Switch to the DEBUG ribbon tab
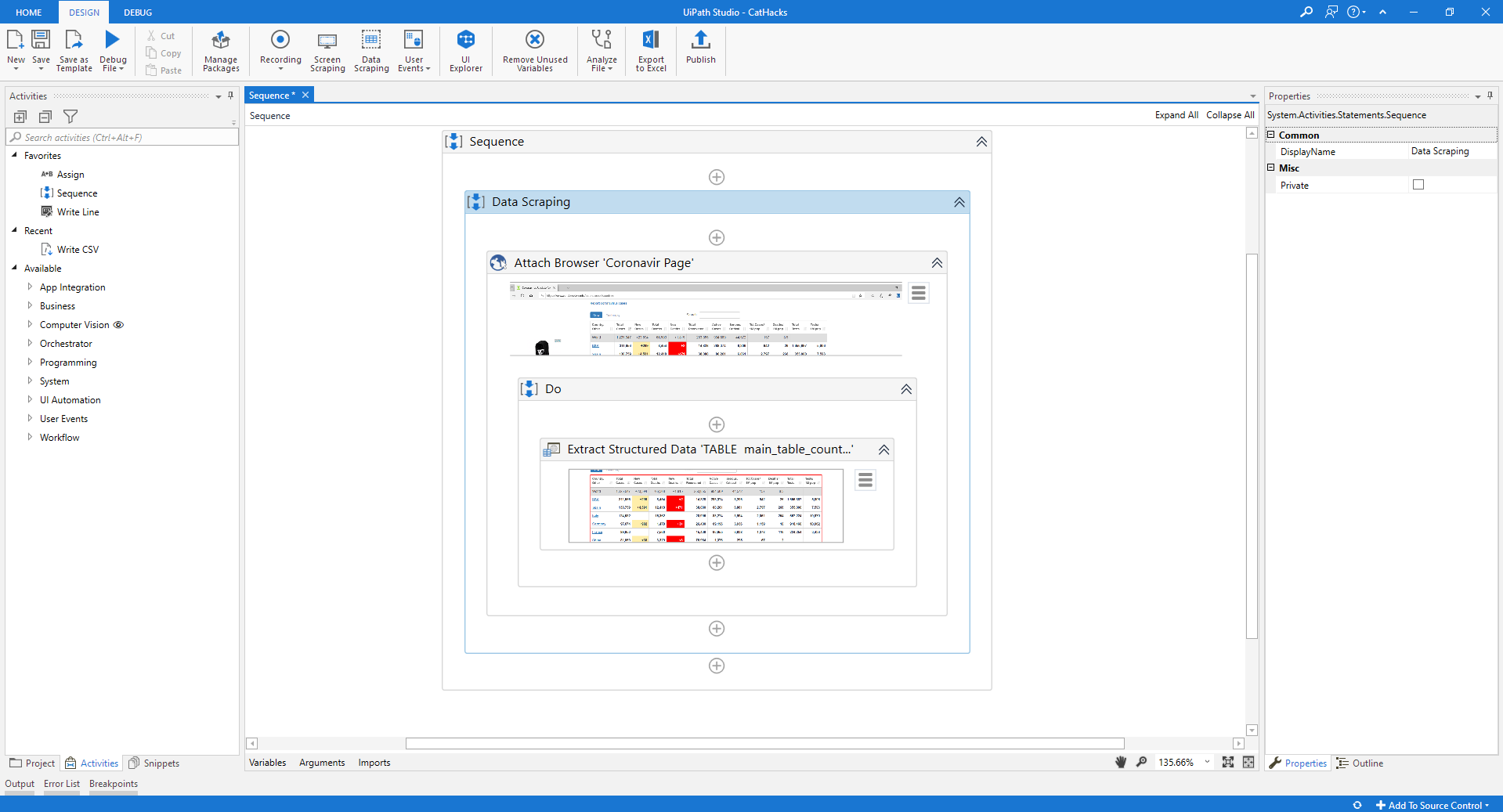Image resolution: width=1503 pixels, height=812 pixels. click(x=138, y=13)
